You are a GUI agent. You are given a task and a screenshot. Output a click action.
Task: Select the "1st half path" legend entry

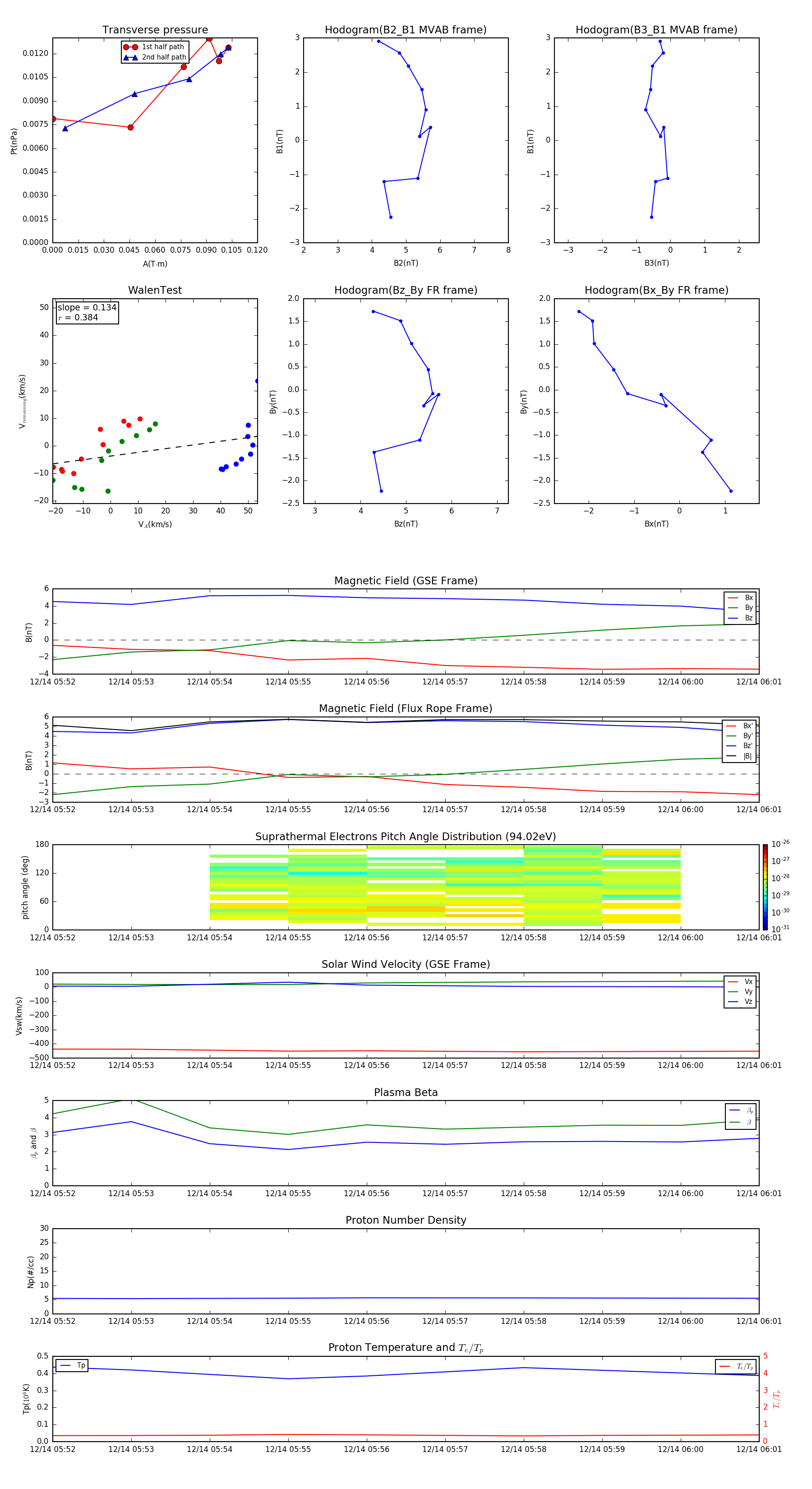pyautogui.click(x=154, y=47)
